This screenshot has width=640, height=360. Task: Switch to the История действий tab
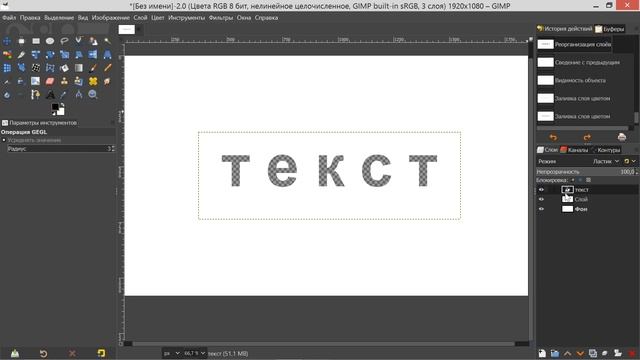[564, 29]
